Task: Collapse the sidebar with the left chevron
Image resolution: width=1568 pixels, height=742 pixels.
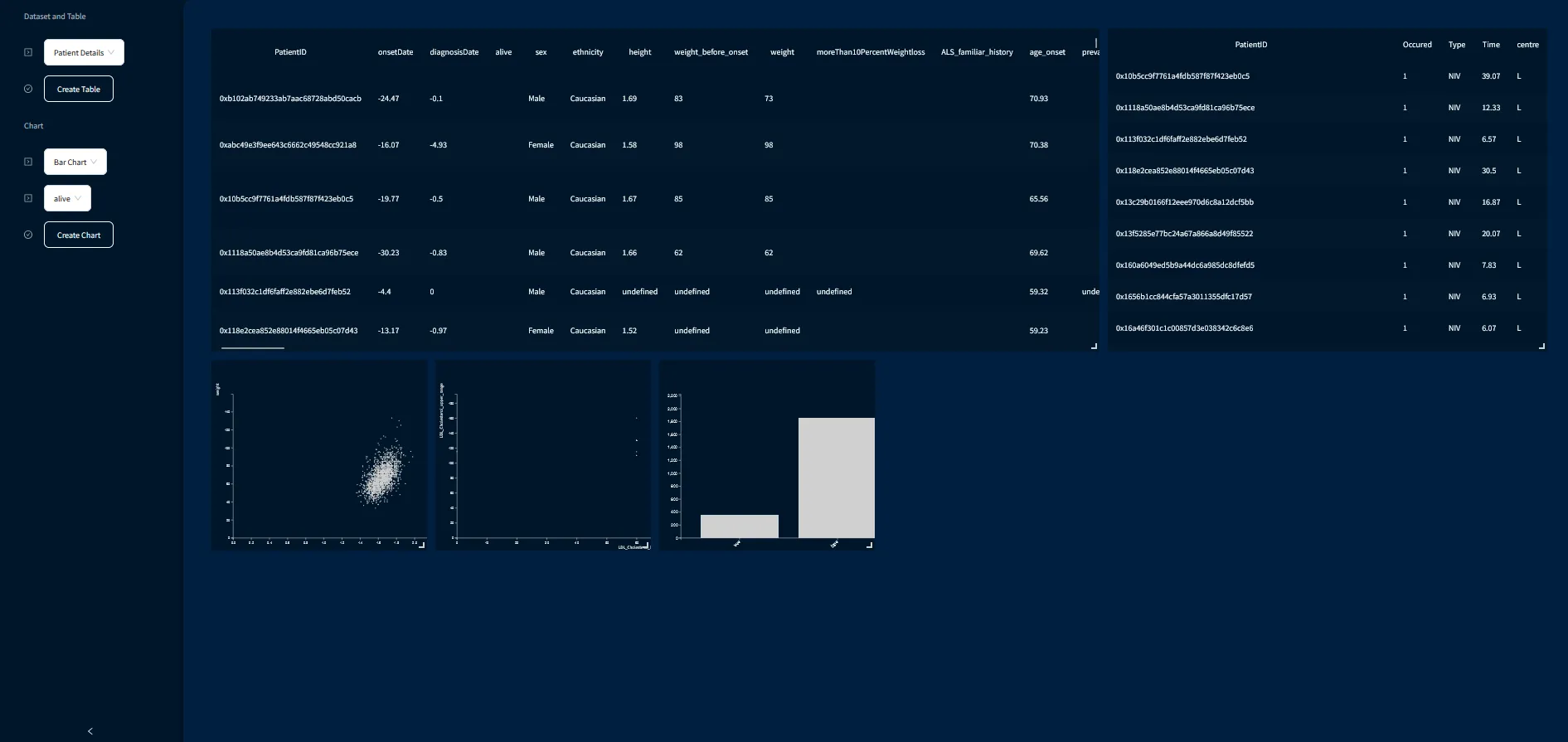Action: click(x=90, y=730)
